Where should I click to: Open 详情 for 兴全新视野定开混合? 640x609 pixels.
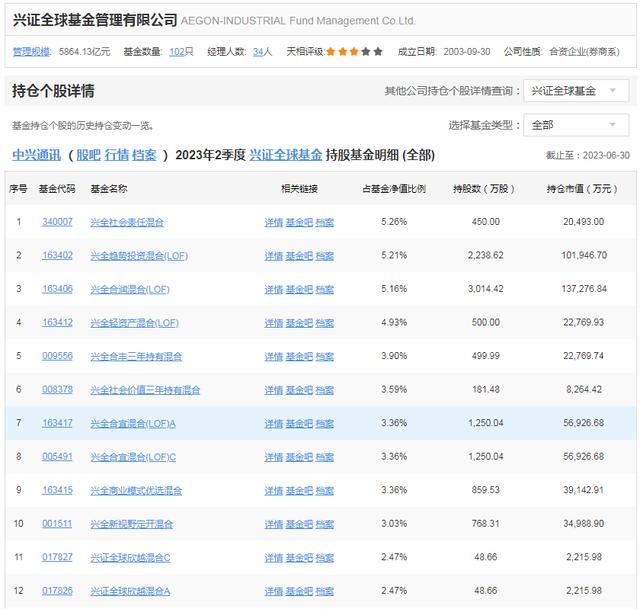(x=273, y=524)
